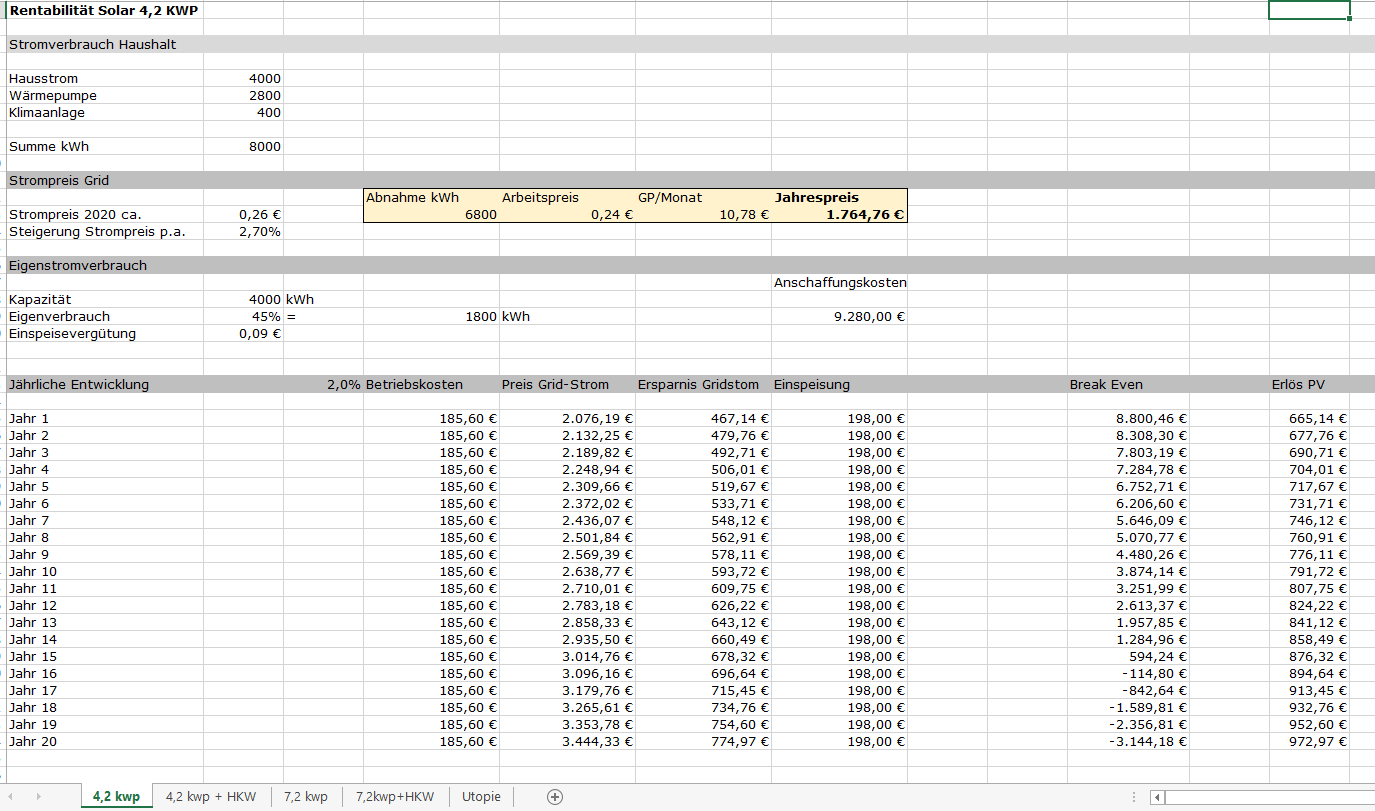Screen dimensions: 1375x811
Task: Select the Steigerung Strompreis 2,70% cell
Action: 244,232
